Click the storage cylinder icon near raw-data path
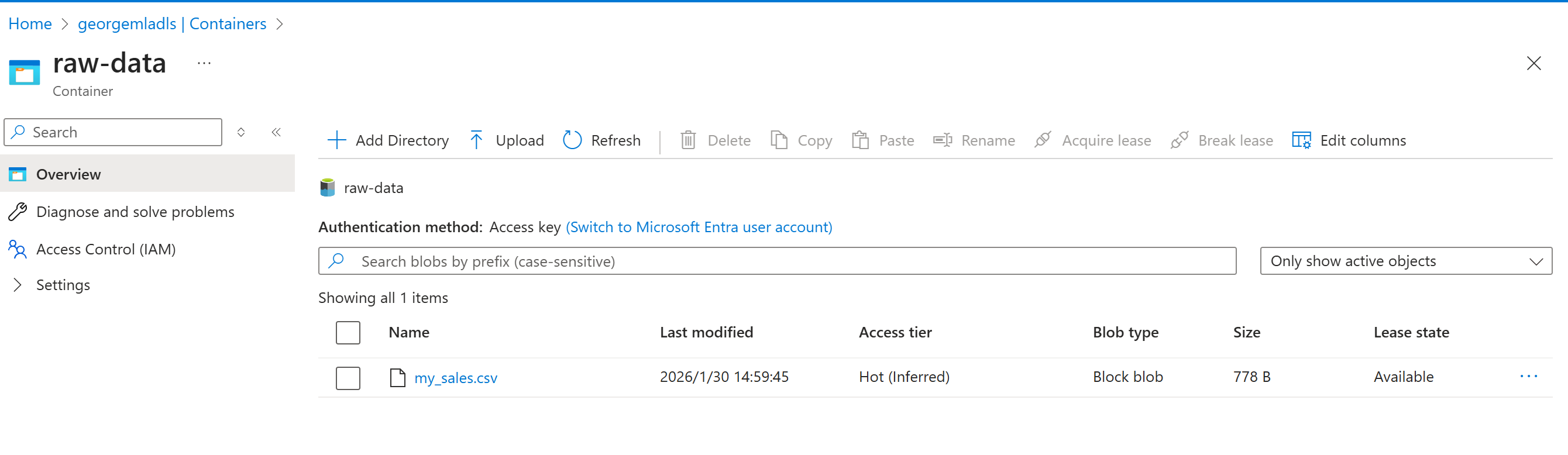 [x=328, y=187]
